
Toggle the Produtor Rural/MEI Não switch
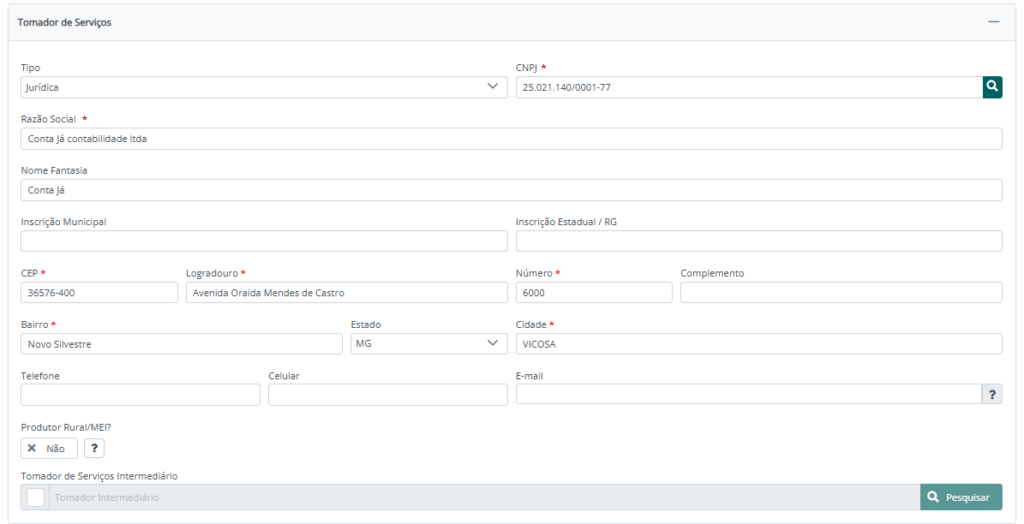(48, 448)
